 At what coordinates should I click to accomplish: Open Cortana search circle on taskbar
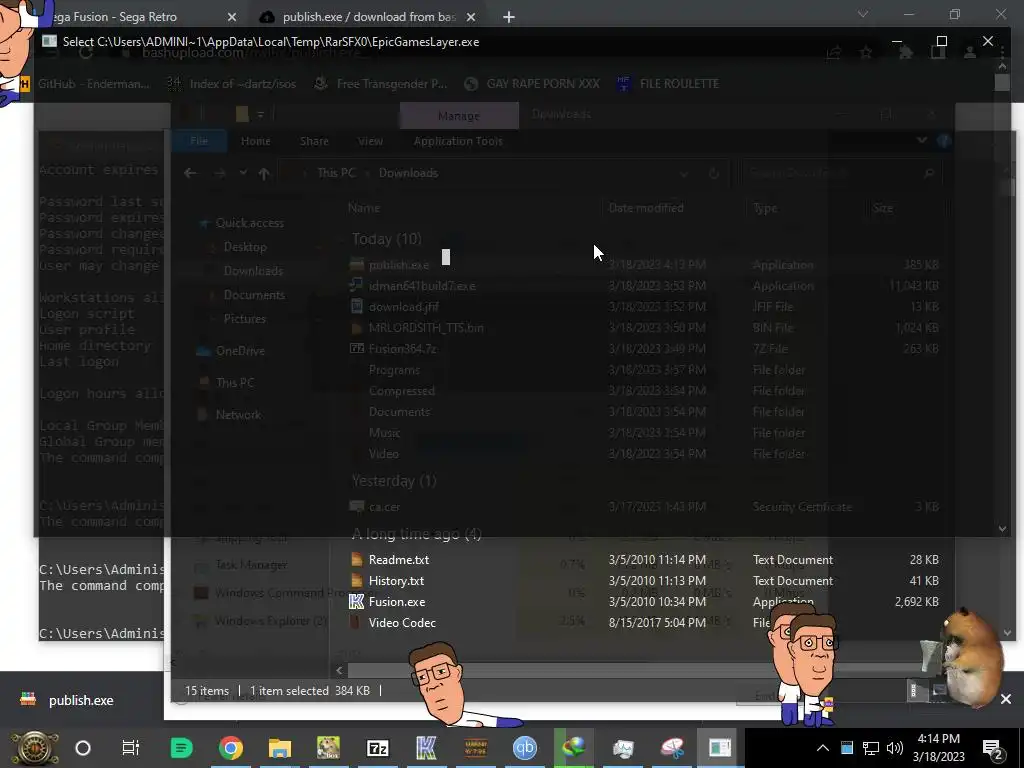point(83,748)
